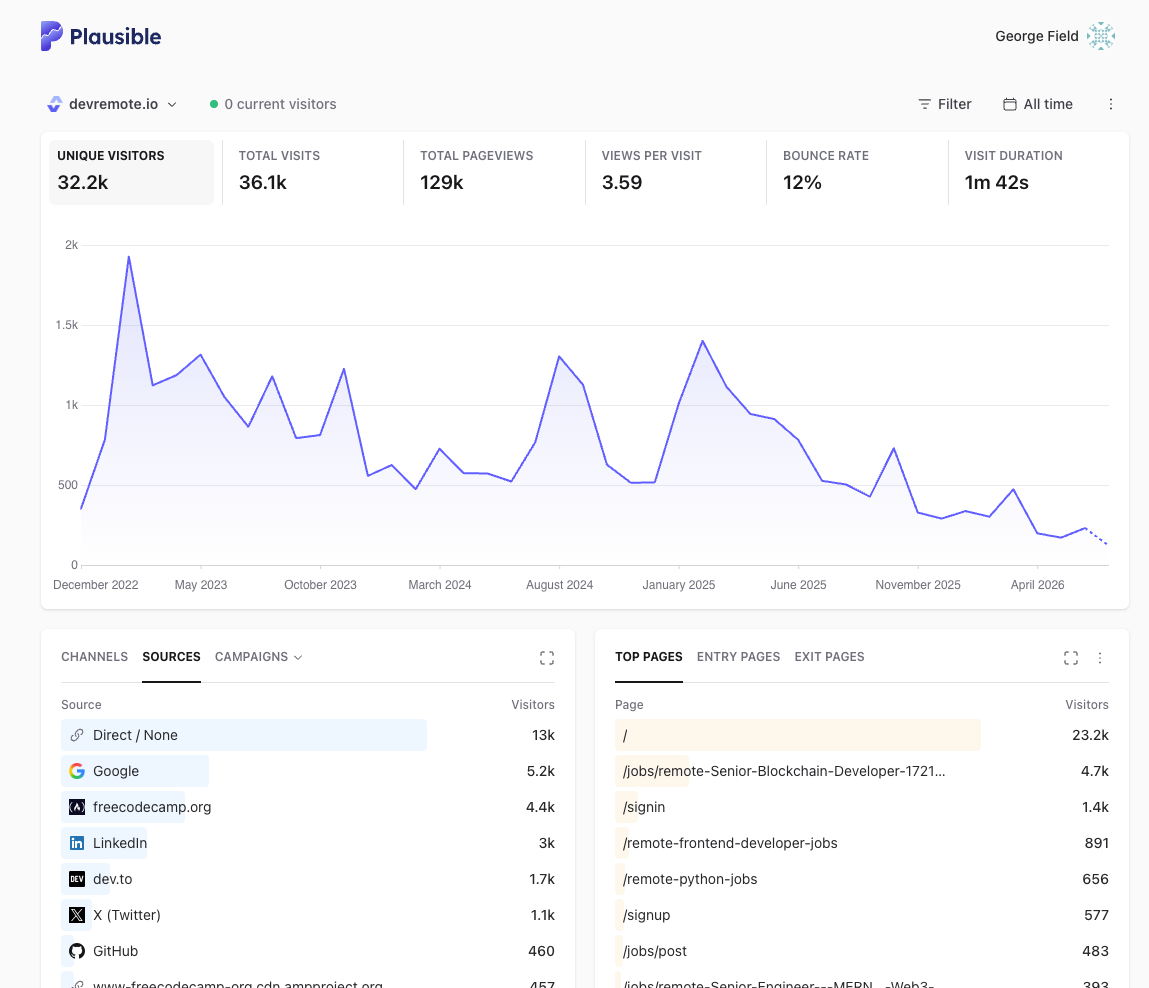Select the Total Pageviews metric
The height and width of the screenshot is (988, 1149).
494,172
